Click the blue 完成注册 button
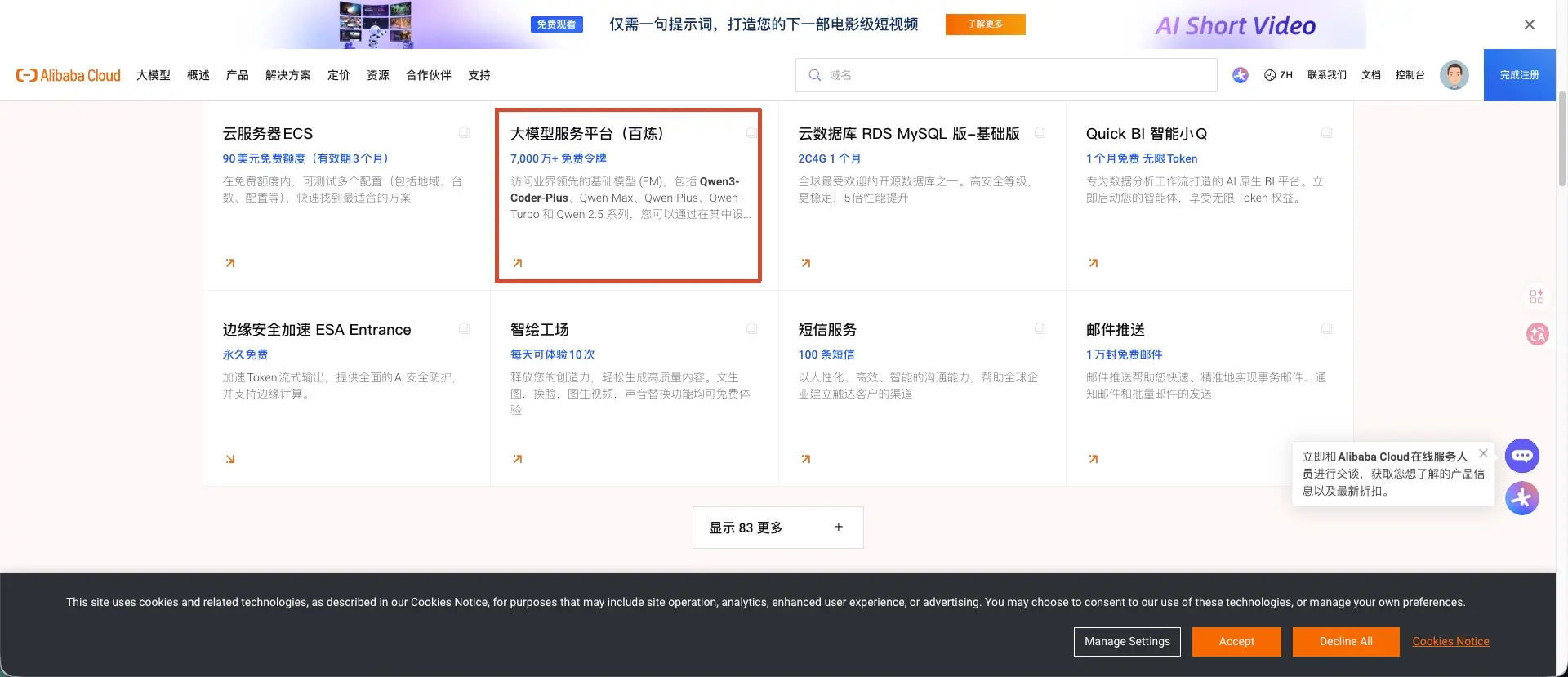The width and height of the screenshot is (1568, 677). click(x=1520, y=75)
